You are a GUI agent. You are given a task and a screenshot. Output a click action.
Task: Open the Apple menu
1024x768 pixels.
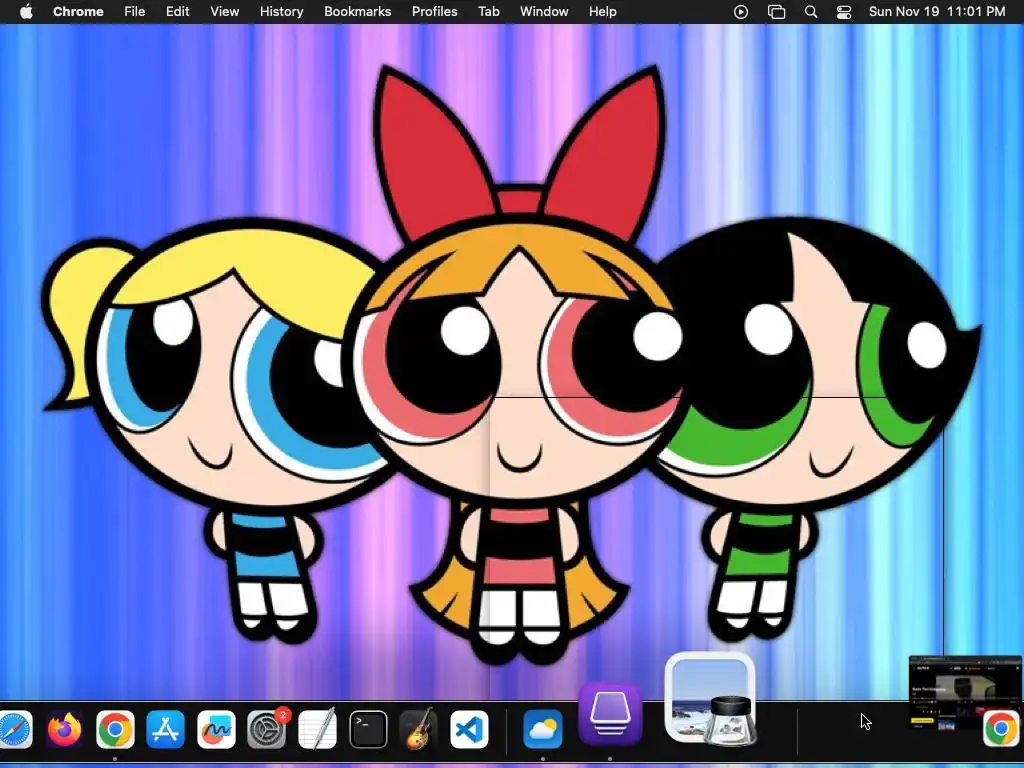(25, 12)
